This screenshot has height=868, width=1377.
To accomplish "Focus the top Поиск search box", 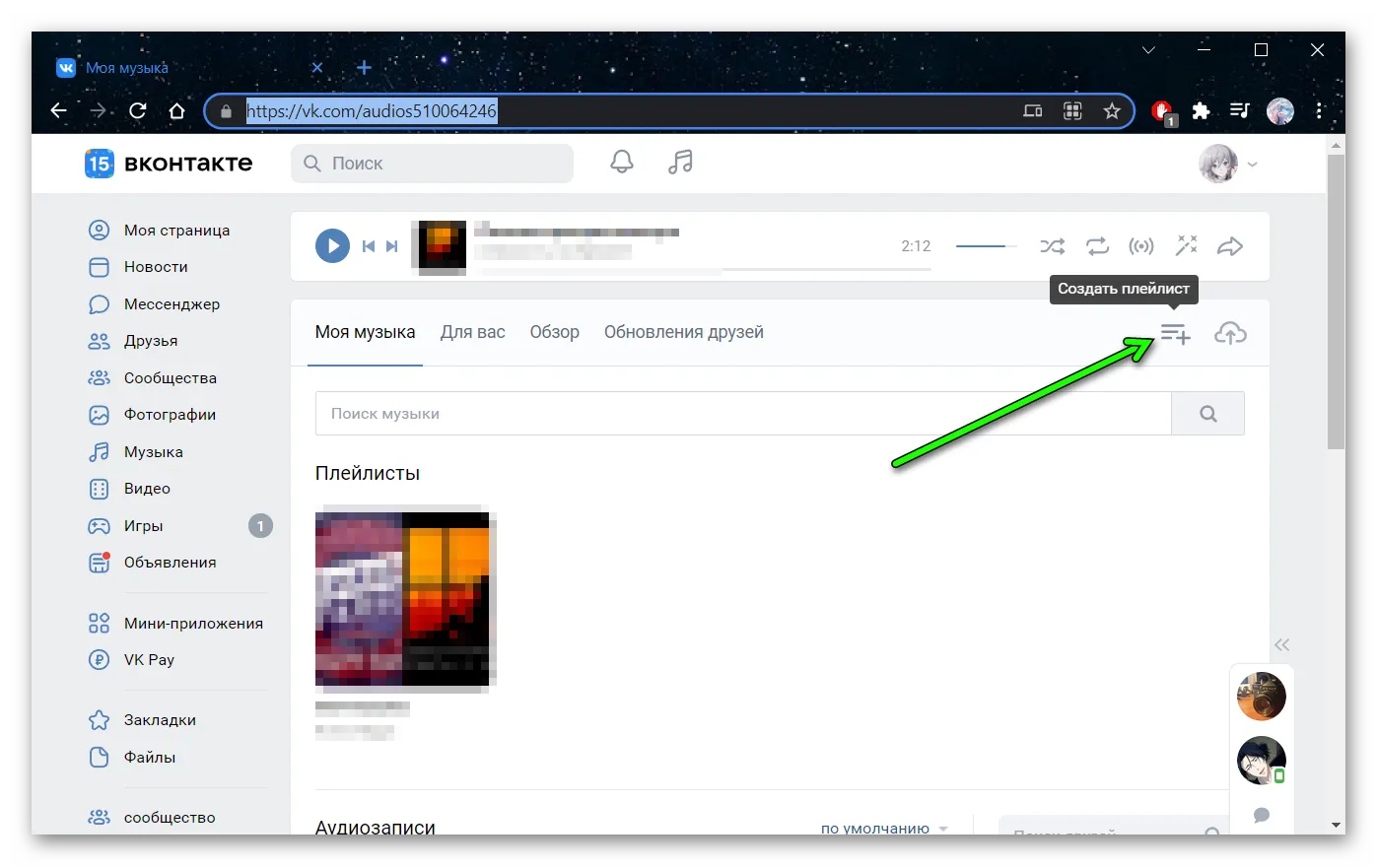I will pos(432,164).
